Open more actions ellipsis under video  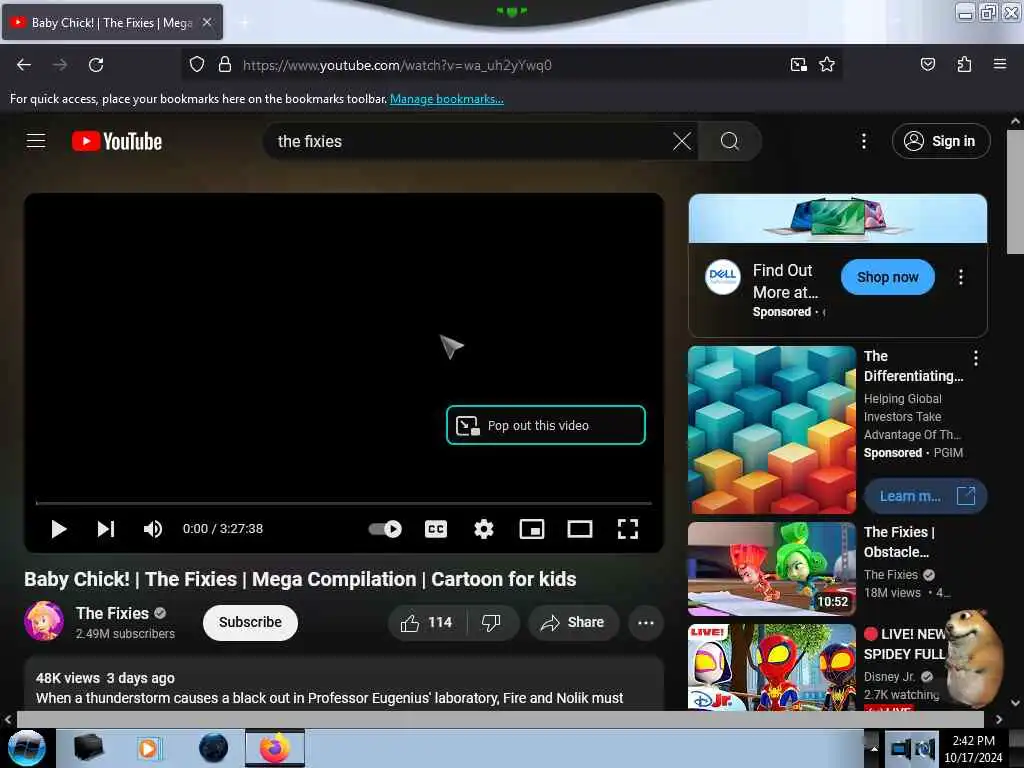tap(646, 623)
